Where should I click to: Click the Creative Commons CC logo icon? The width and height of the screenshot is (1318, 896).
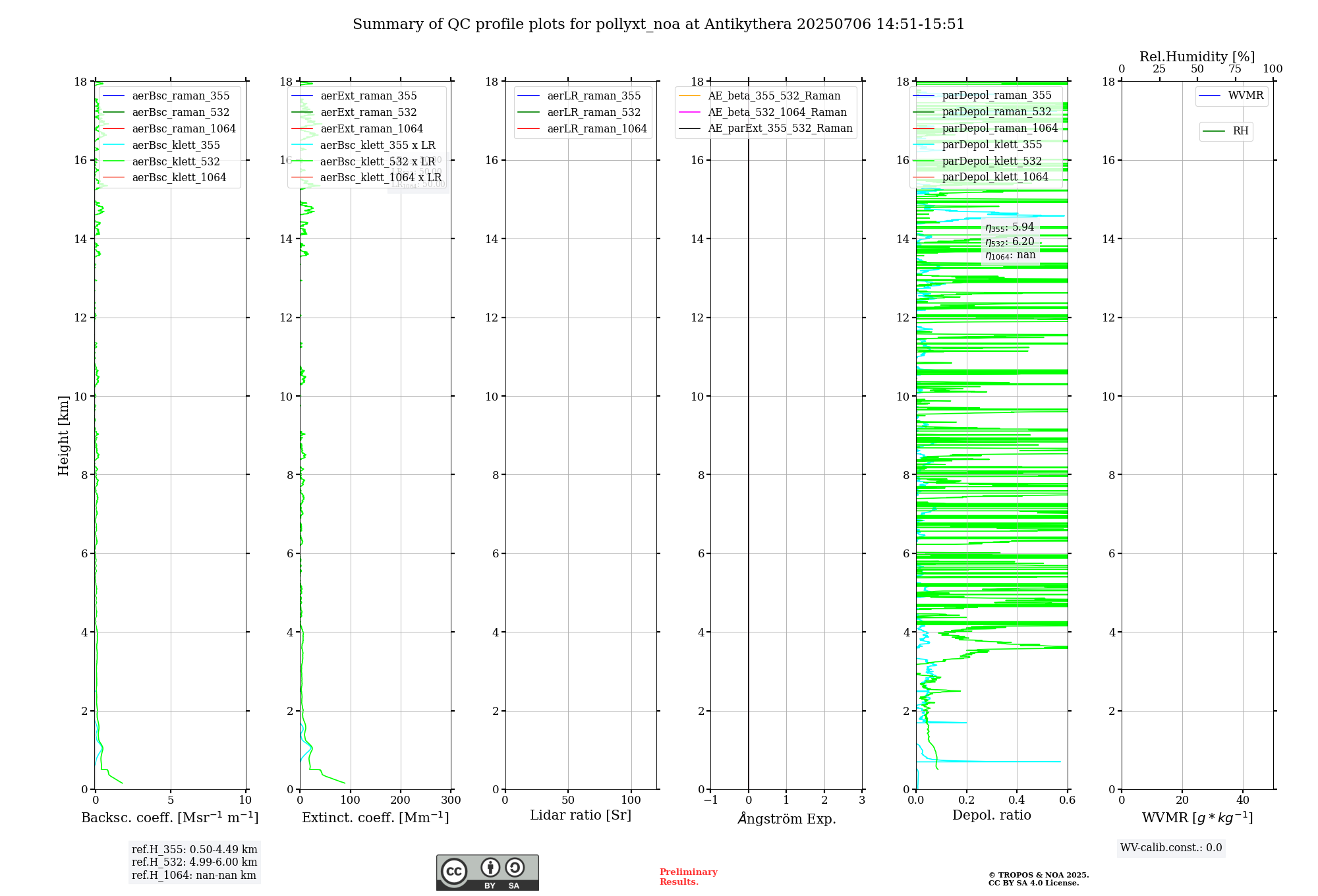point(454,871)
